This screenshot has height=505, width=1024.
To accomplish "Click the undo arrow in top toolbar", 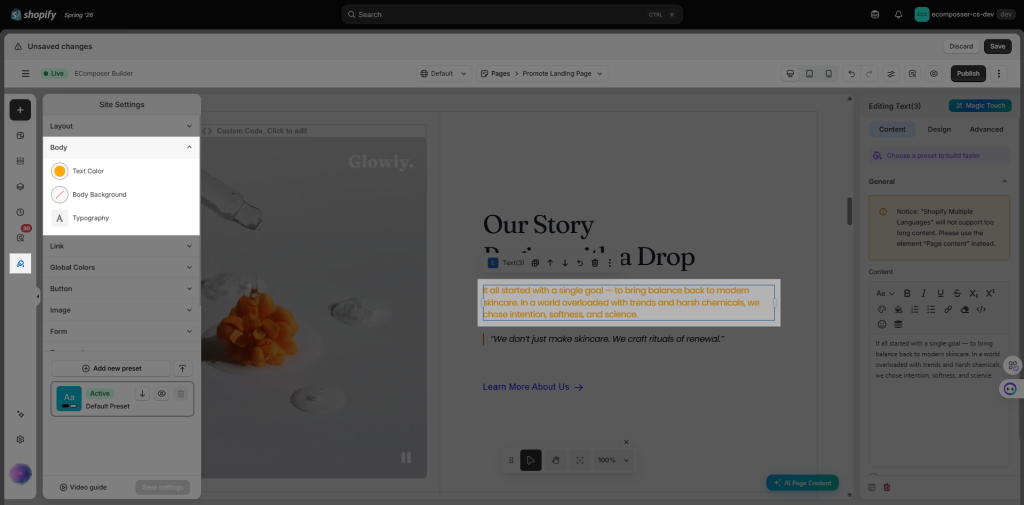I will click(x=851, y=74).
